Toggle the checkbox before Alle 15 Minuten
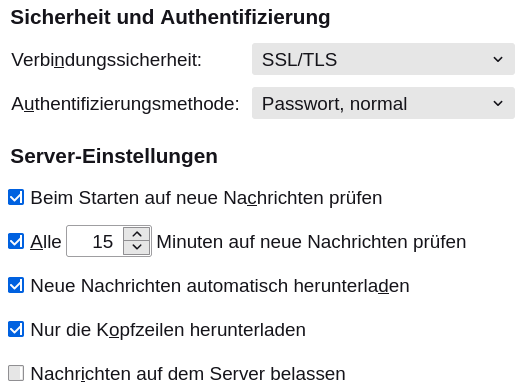 (x=16, y=241)
